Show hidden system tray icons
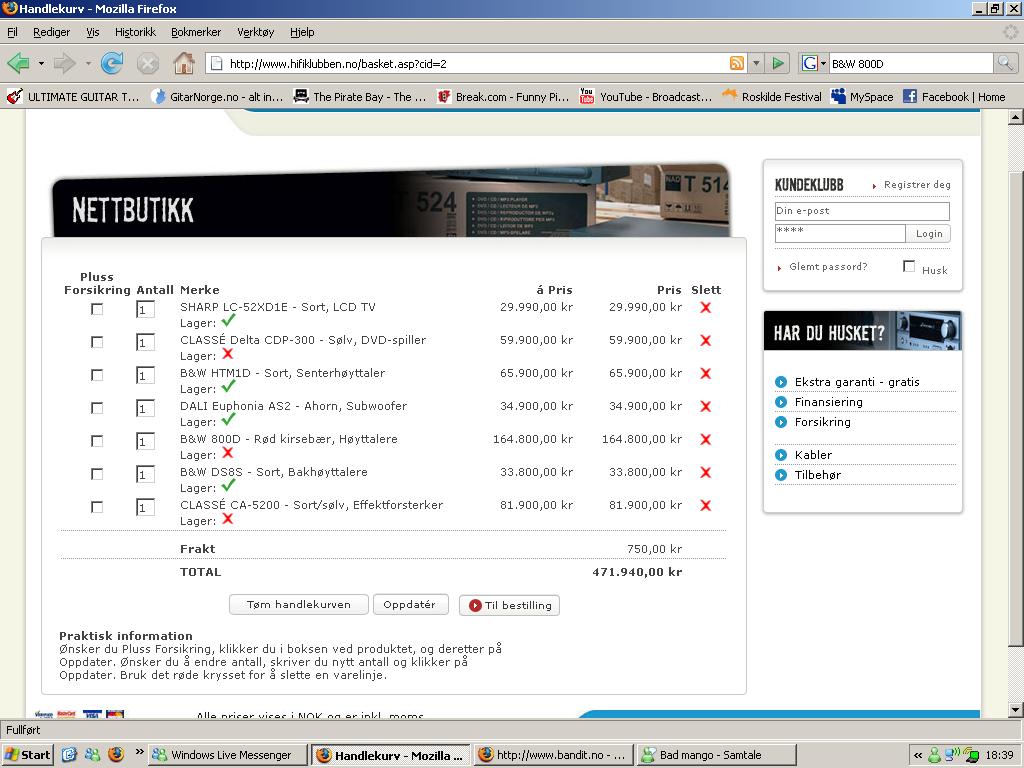Viewport: 1024px width, 768px height. click(918, 756)
